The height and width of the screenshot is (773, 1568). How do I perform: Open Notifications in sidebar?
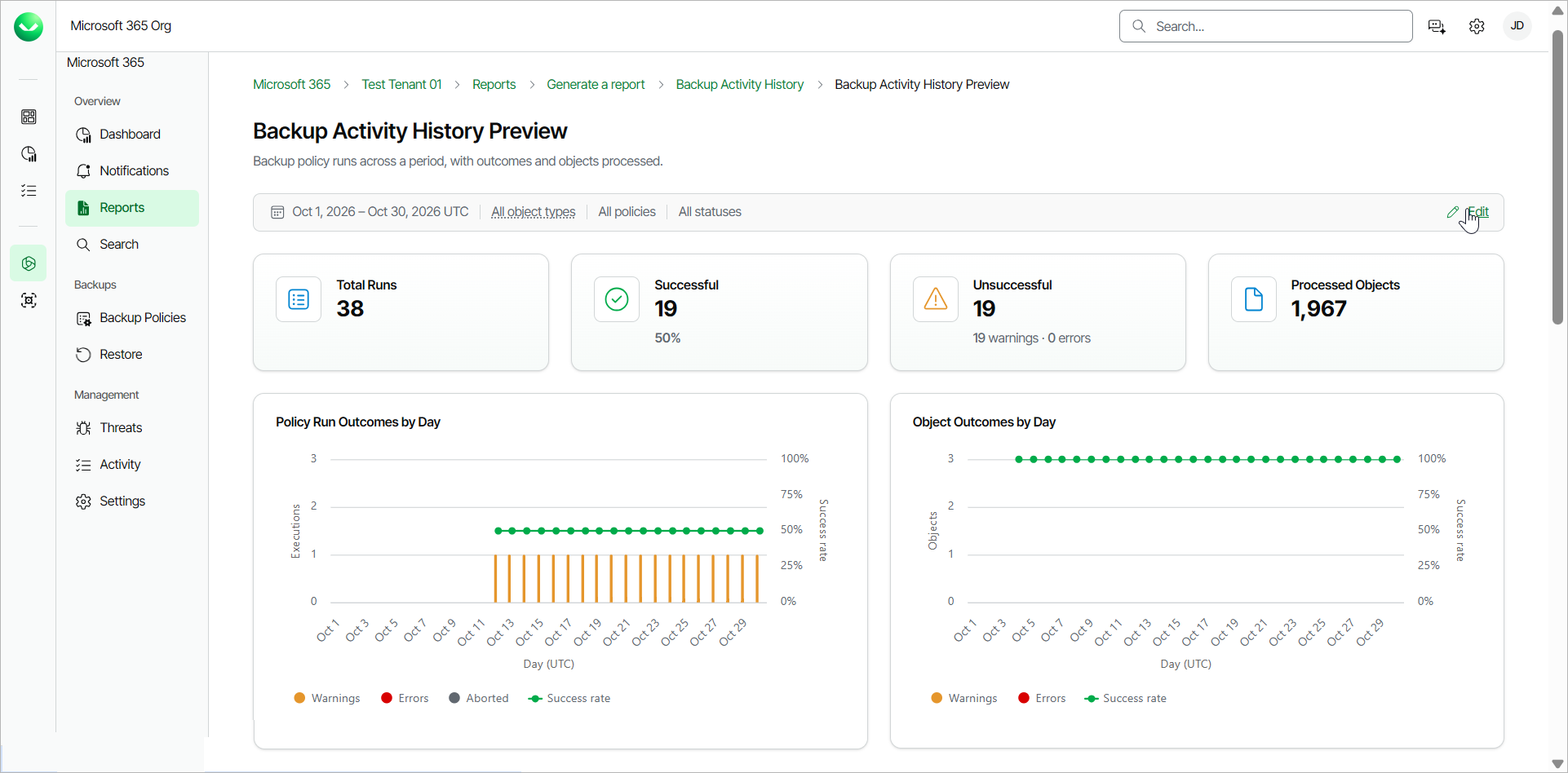[132, 171]
